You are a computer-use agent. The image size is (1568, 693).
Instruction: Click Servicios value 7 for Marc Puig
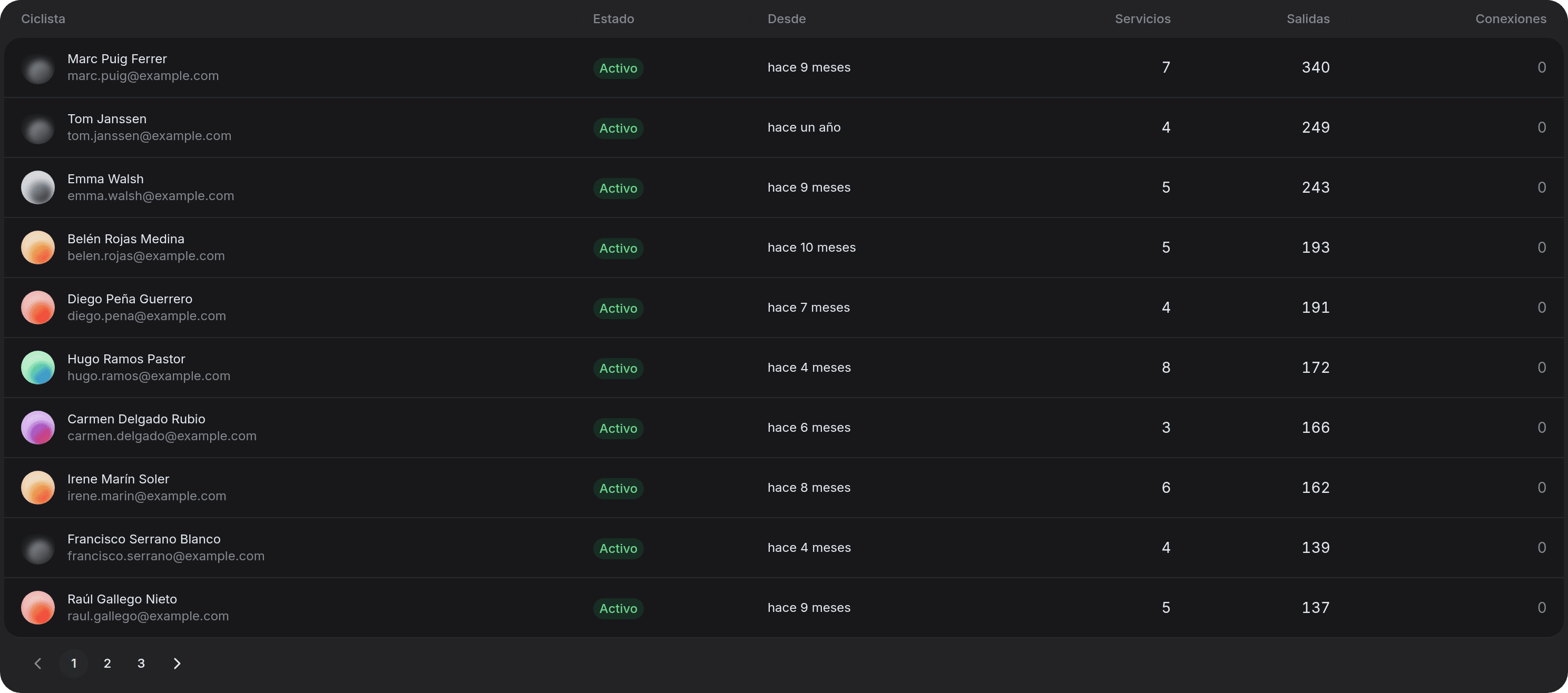coord(1165,67)
